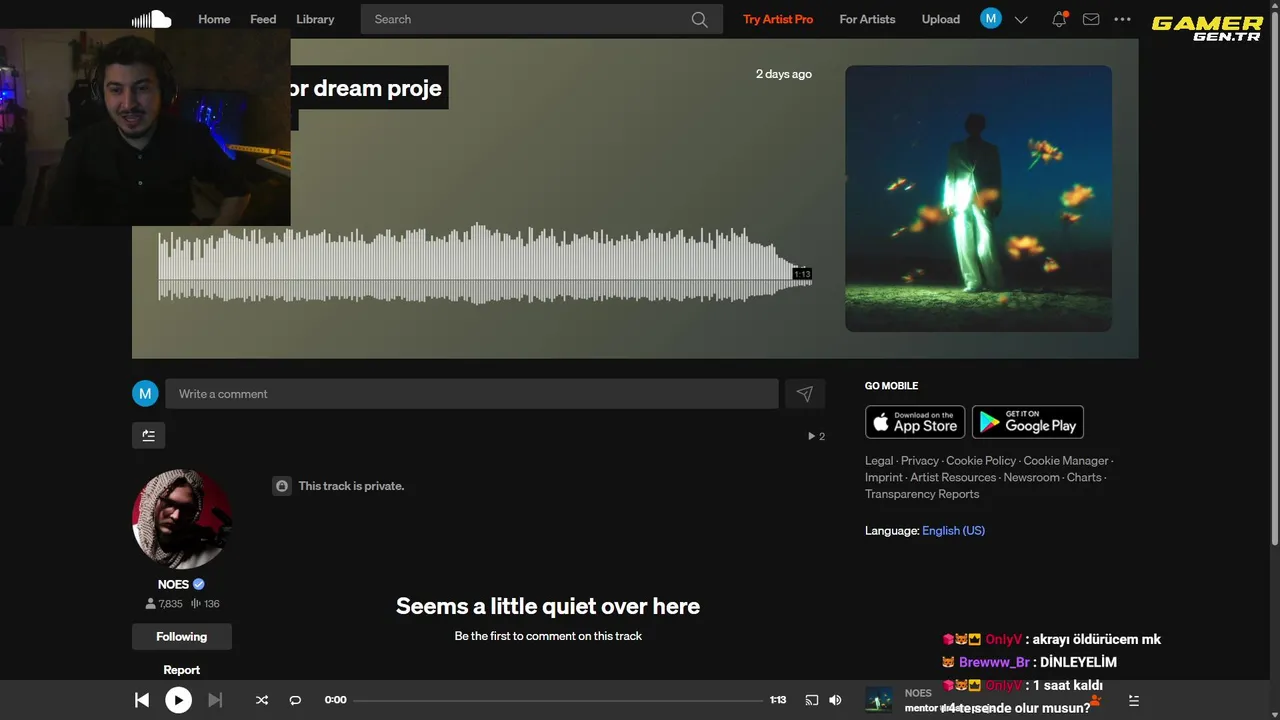
Task: Toggle the Following button
Action: [x=181, y=637]
